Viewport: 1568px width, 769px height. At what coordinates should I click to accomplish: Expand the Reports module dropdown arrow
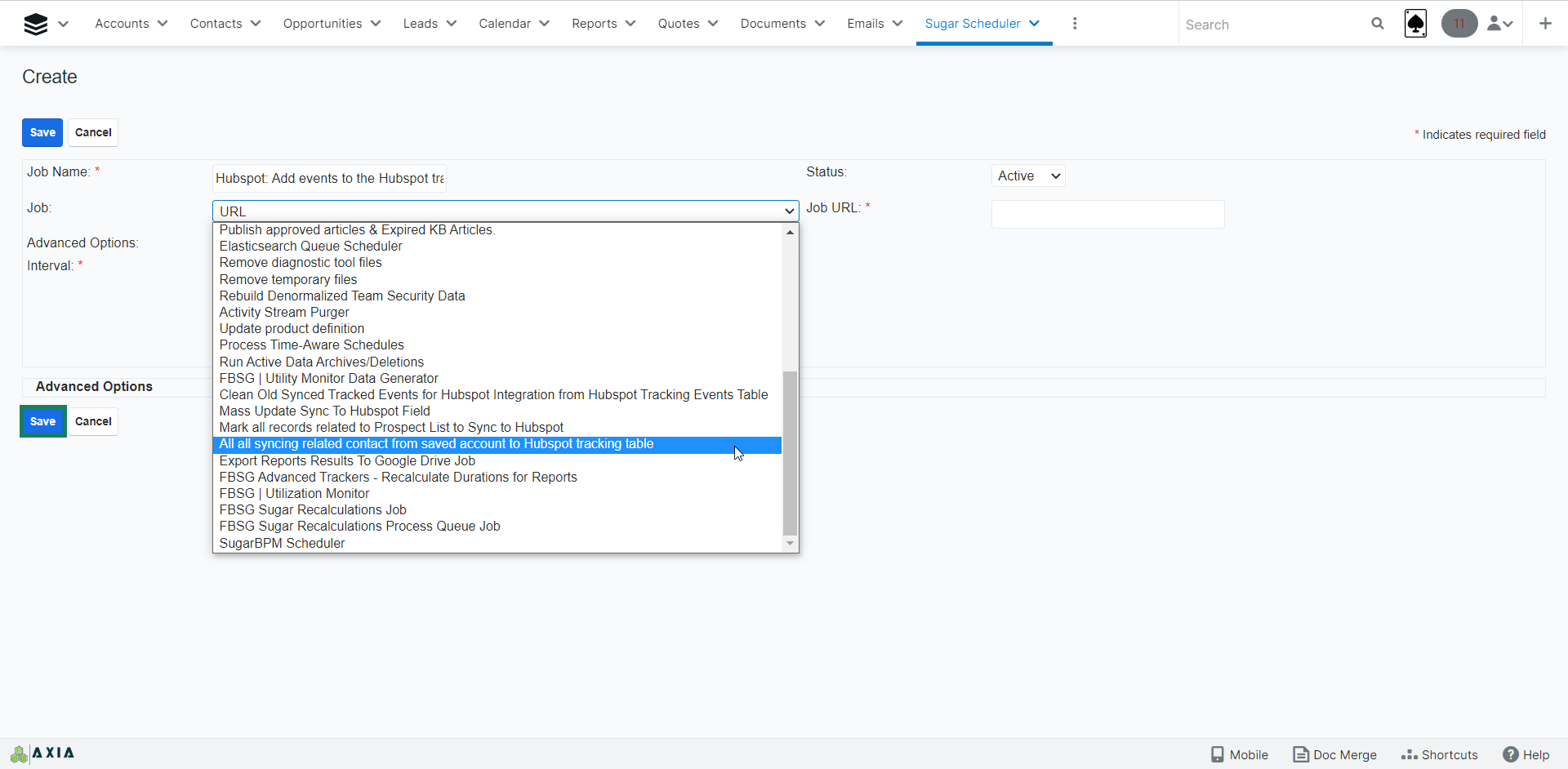tap(630, 24)
